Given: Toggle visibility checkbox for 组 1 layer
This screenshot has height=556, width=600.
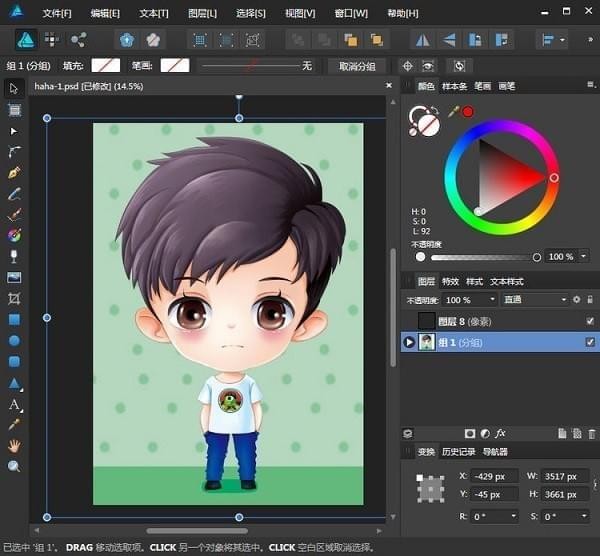Looking at the screenshot, I should coord(590,342).
